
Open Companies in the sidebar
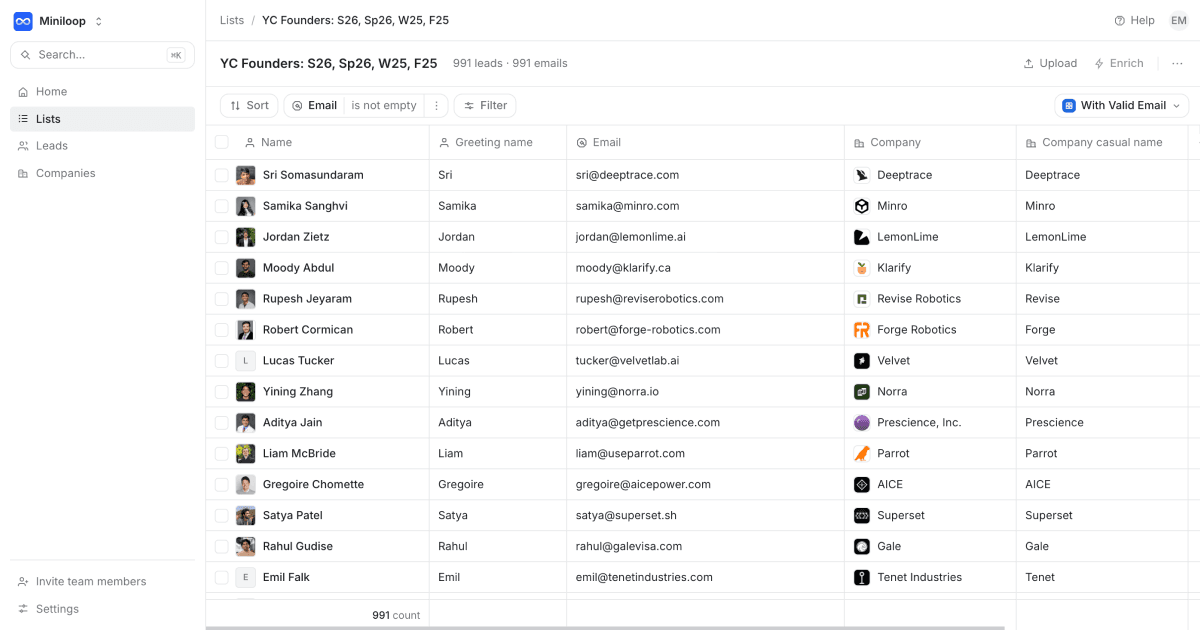pyautogui.click(x=102, y=173)
